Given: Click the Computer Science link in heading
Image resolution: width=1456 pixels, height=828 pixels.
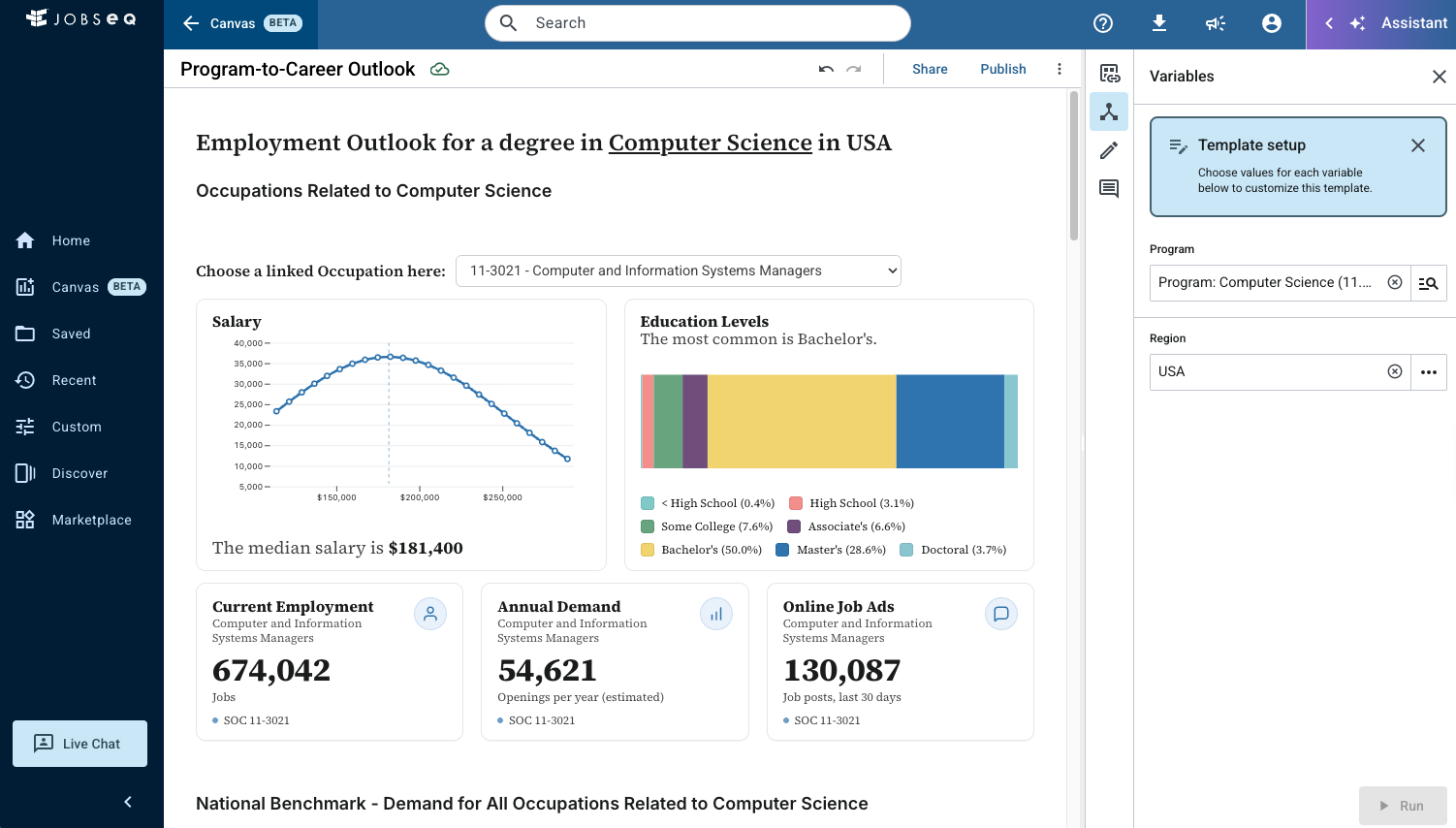Looking at the screenshot, I should click(x=711, y=143).
